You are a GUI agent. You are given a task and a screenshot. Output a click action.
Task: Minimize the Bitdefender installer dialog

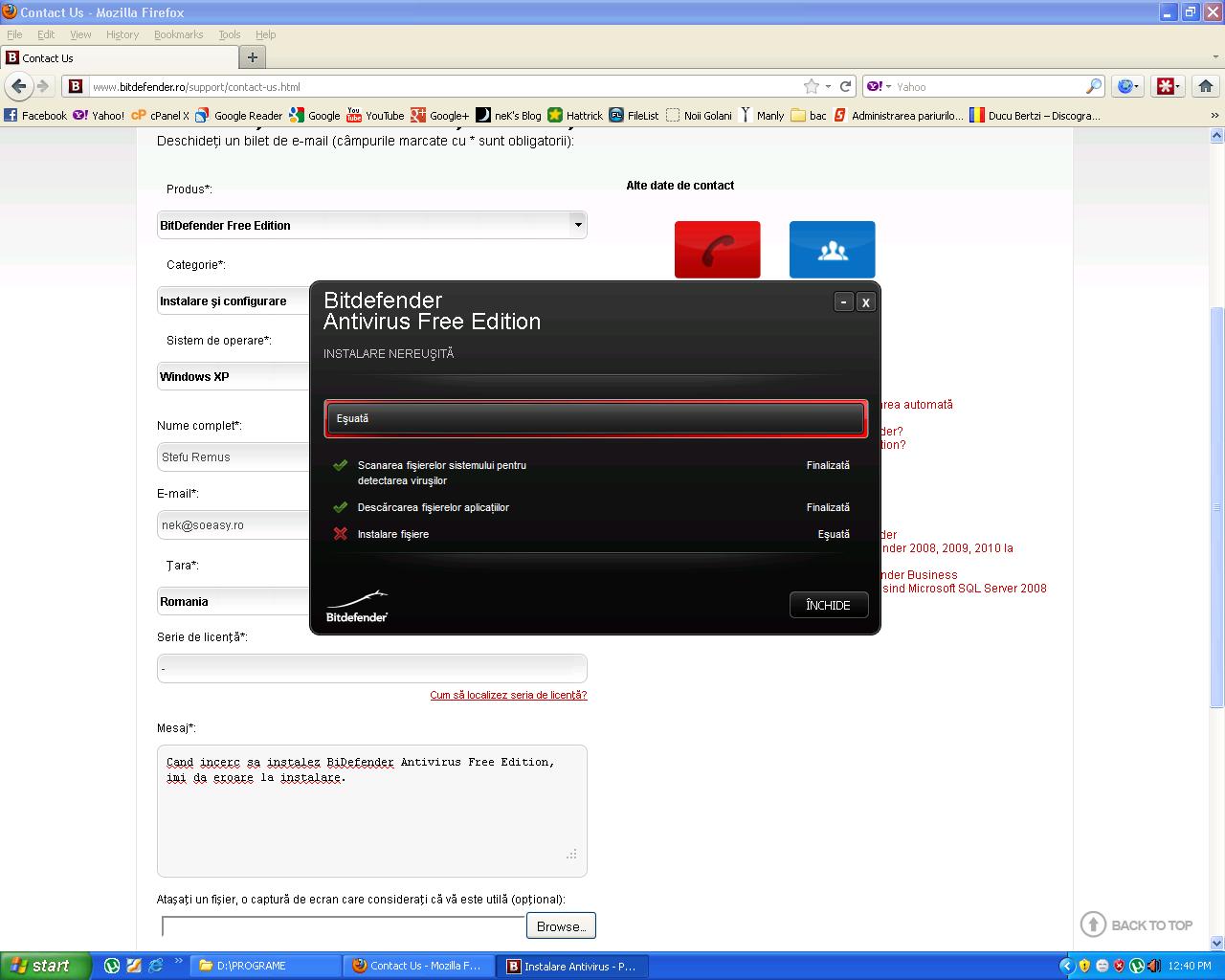[843, 301]
